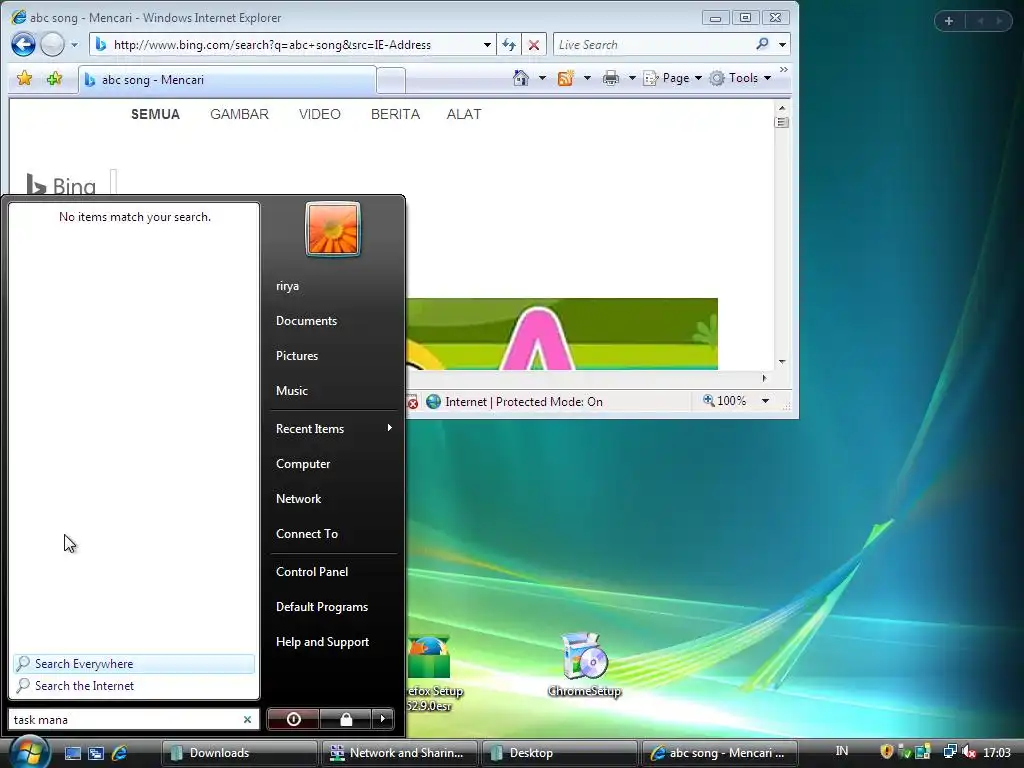Open Music from the Start menu
This screenshot has width=1024, height=768.
pyautogui.click(x=292, y=391)
